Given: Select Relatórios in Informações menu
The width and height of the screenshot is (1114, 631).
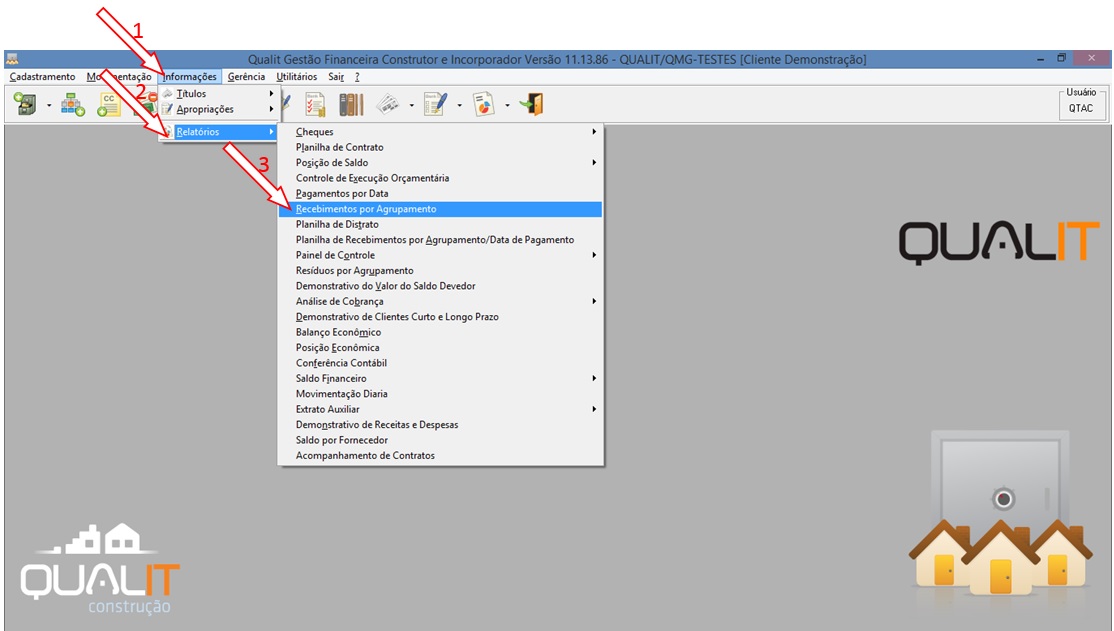Looking at the screenshot, I should 218,132.
